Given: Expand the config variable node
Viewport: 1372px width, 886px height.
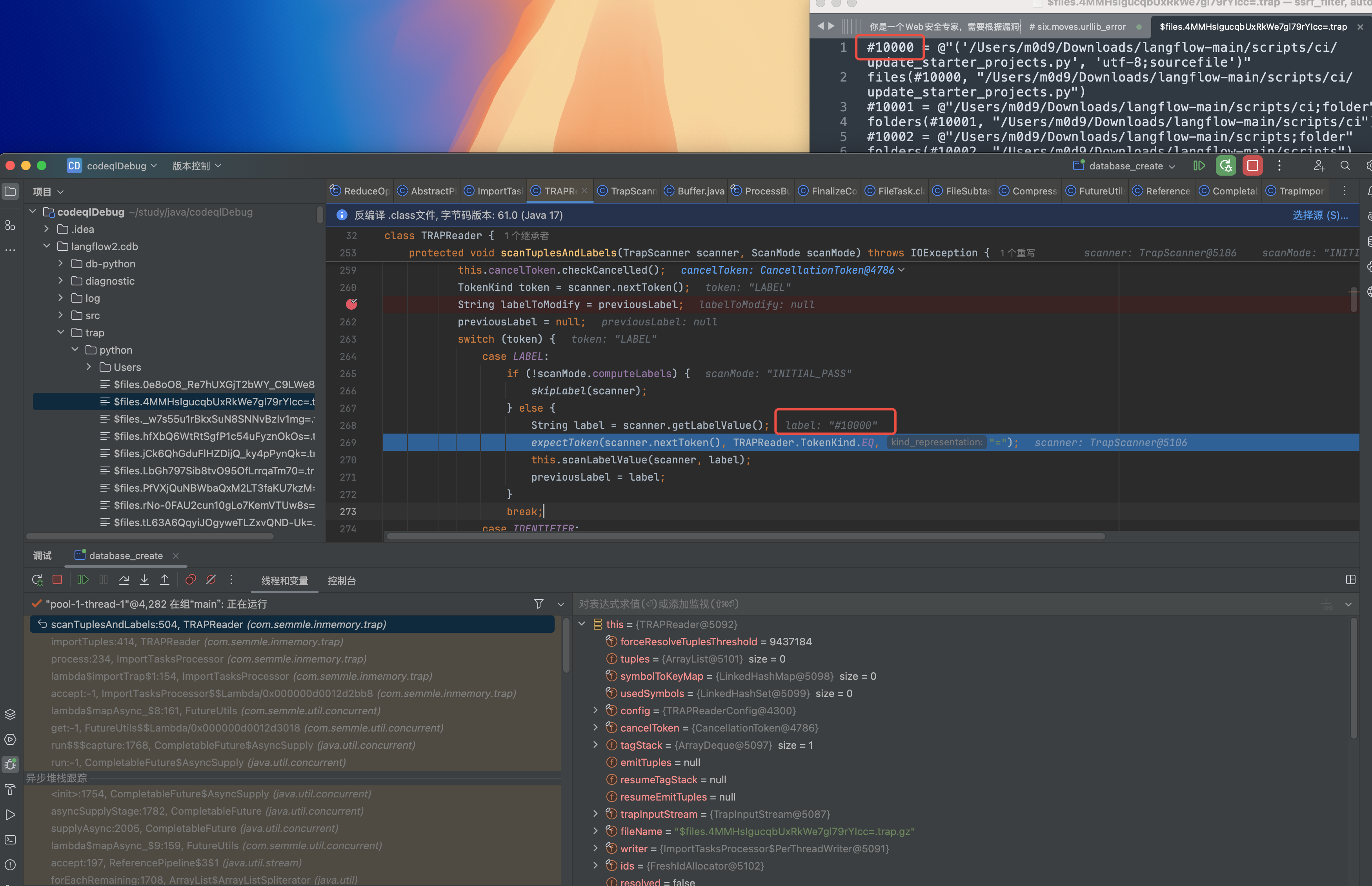Looking at the screenshot, I should pyautogui.click(x=596, y=710).
